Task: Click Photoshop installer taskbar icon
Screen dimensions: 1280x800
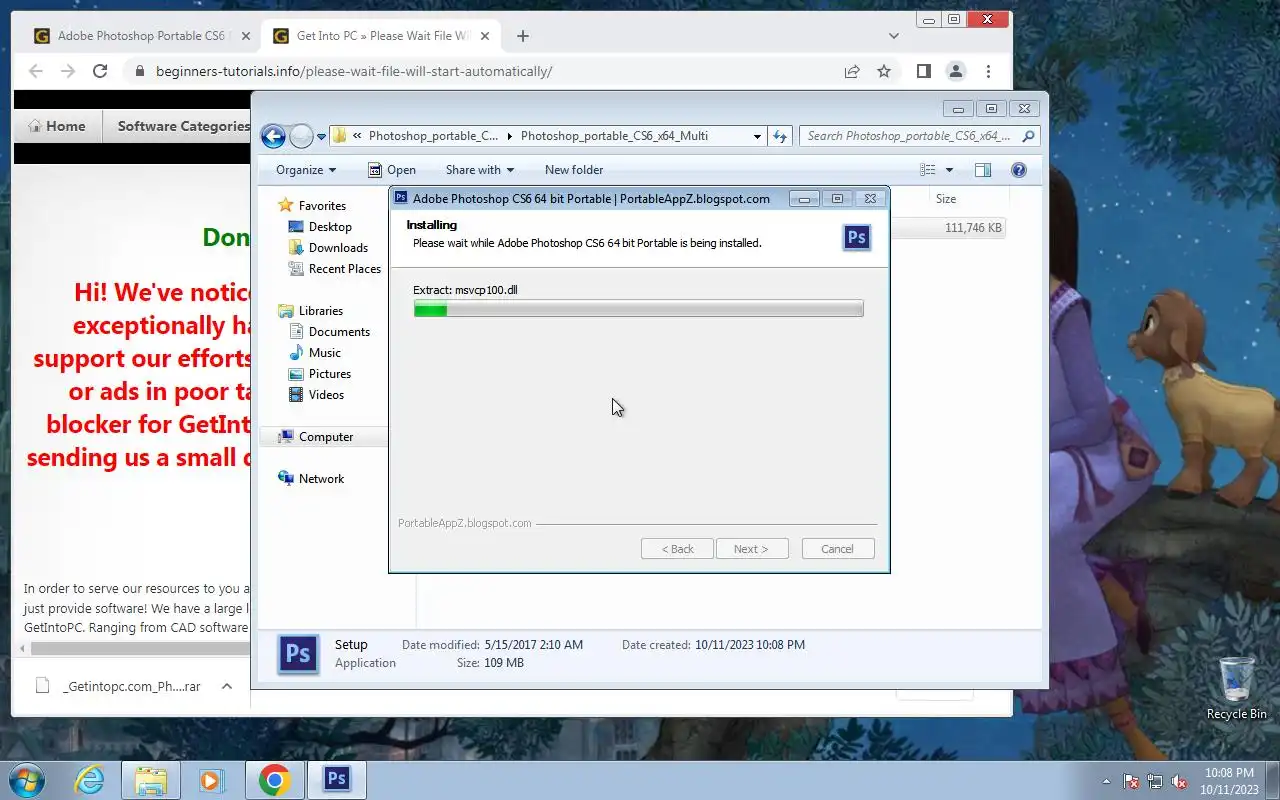Action: 337,780
